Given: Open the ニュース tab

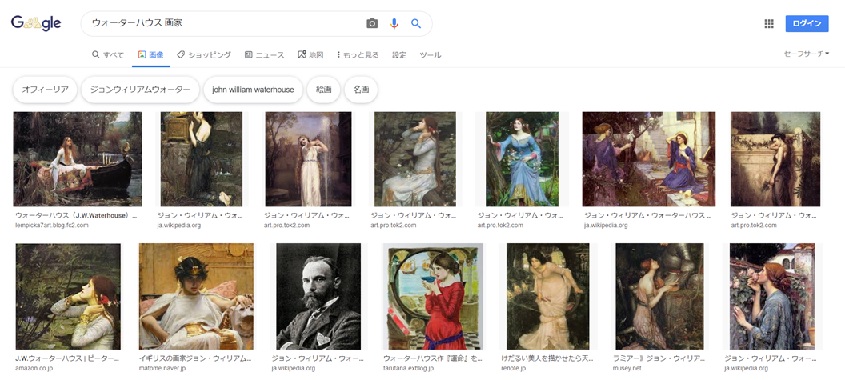Looking at the screenshot, I should coord(264,54).
